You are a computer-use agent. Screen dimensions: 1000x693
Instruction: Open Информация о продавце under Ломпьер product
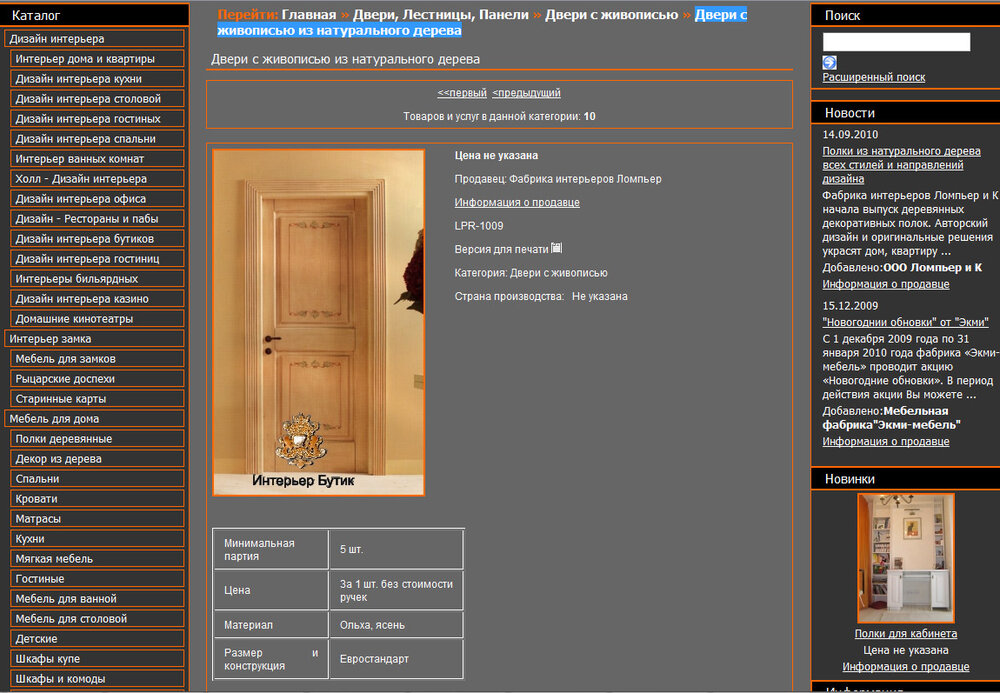517,202
